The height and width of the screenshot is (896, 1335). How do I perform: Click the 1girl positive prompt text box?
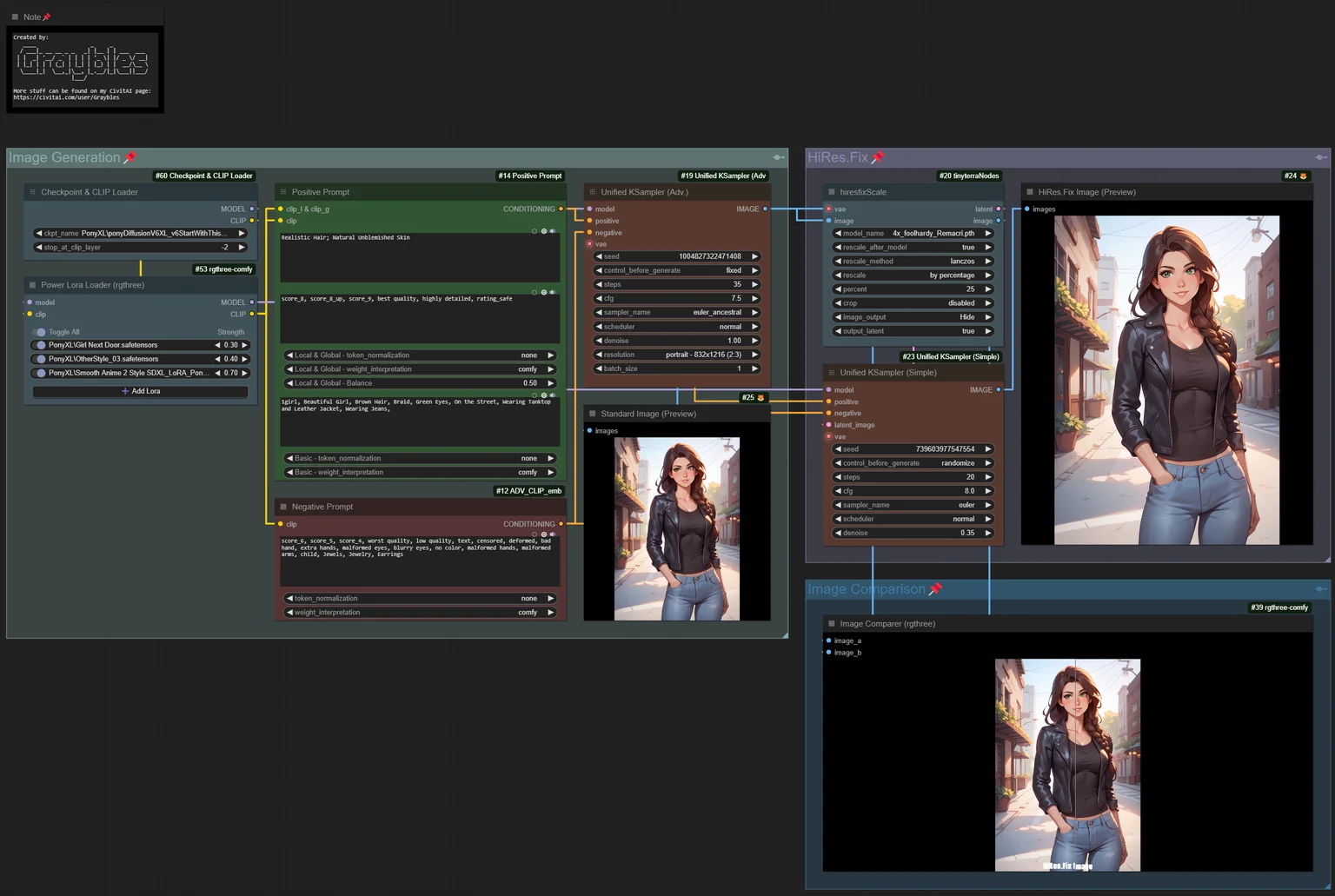[420, 422]
